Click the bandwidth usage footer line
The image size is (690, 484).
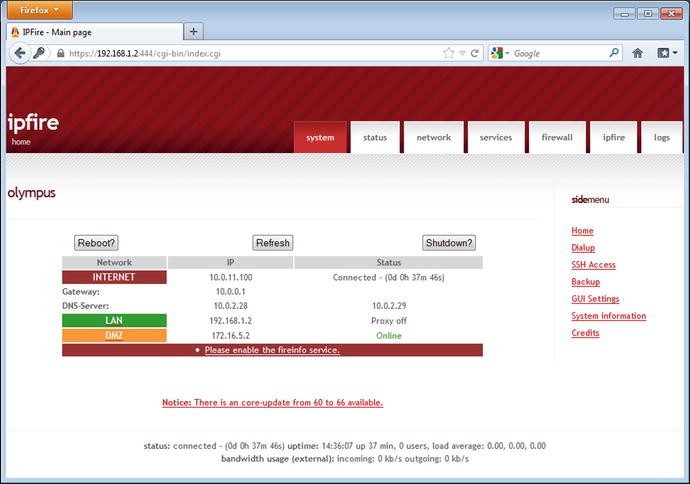345,459
